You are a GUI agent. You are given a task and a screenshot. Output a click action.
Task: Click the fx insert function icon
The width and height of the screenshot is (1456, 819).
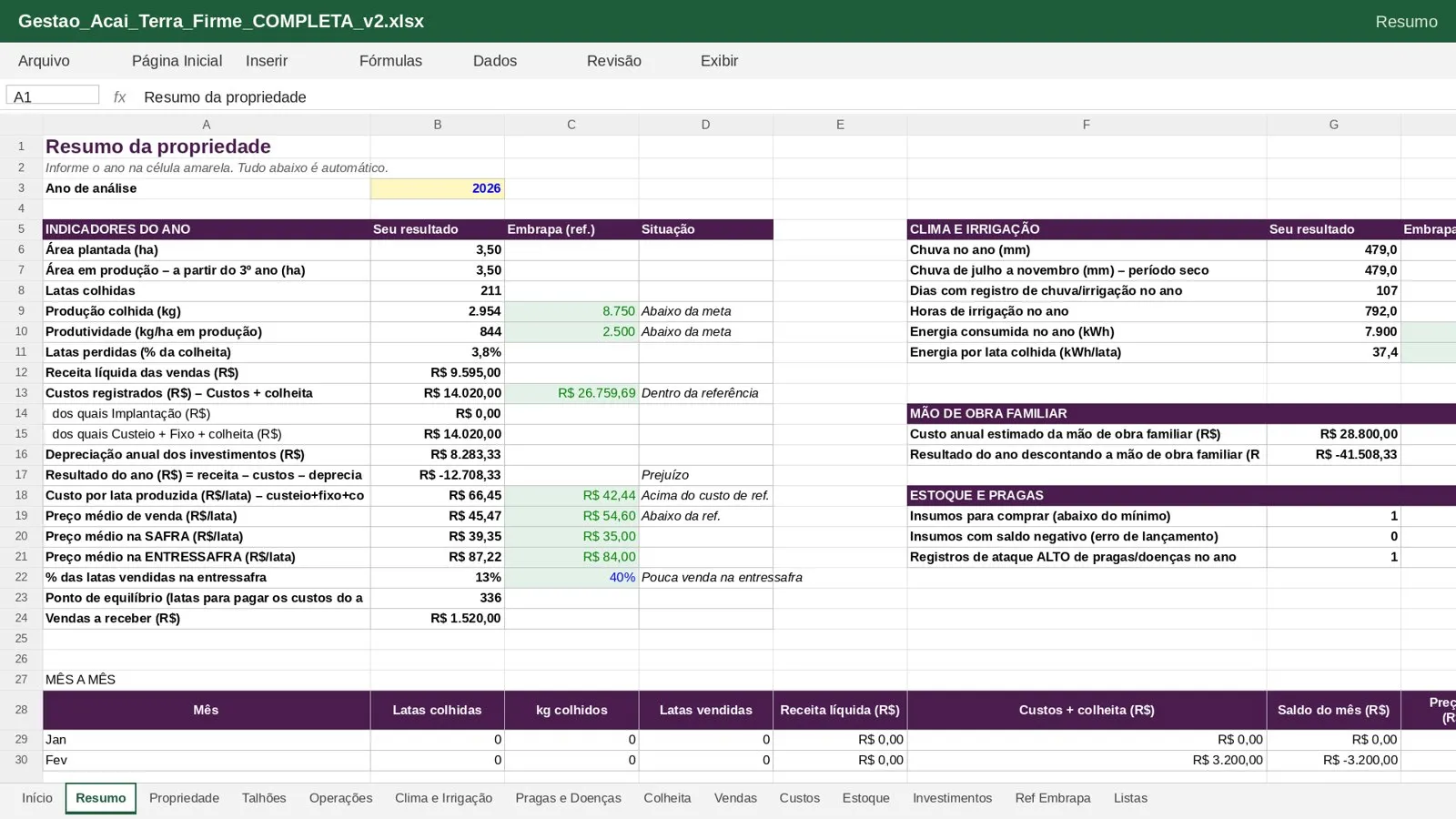point(119,97)
